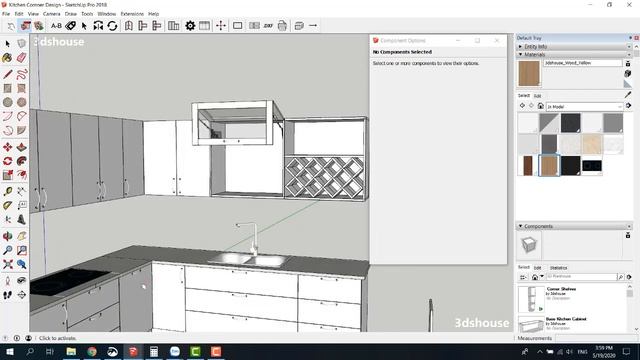Select the Eraser tool
The image size is (640, 360).
(x=22, y=58)
